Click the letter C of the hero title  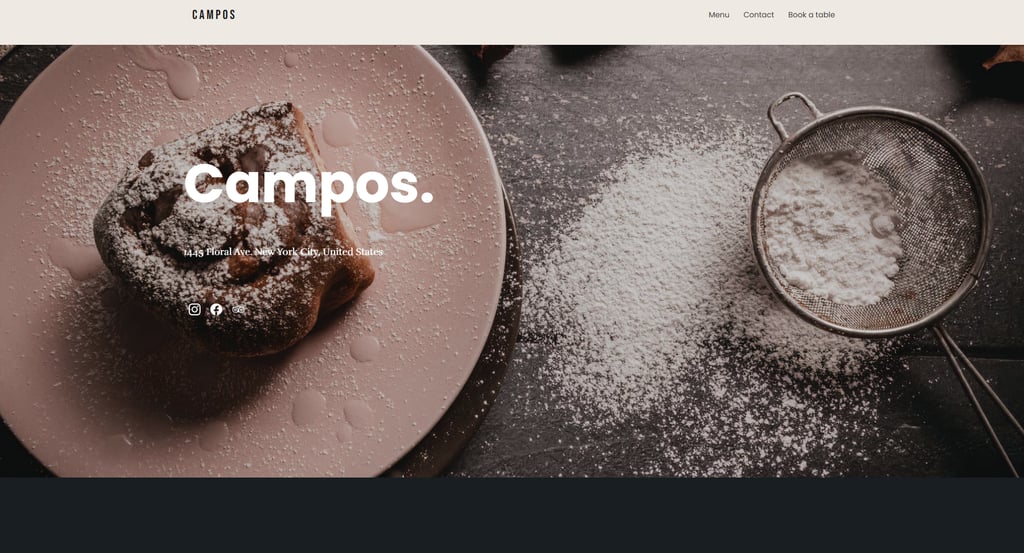[204, 184]
